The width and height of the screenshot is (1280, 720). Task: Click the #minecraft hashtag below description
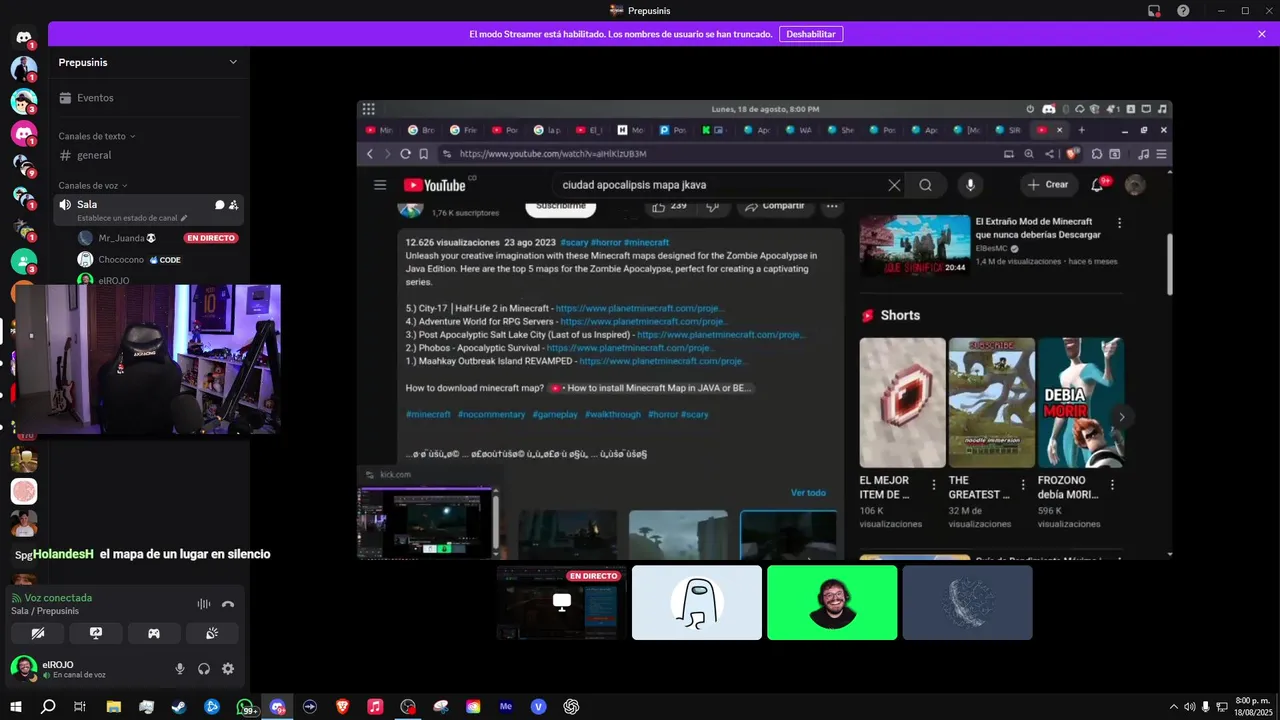click(x=428, y=414)
